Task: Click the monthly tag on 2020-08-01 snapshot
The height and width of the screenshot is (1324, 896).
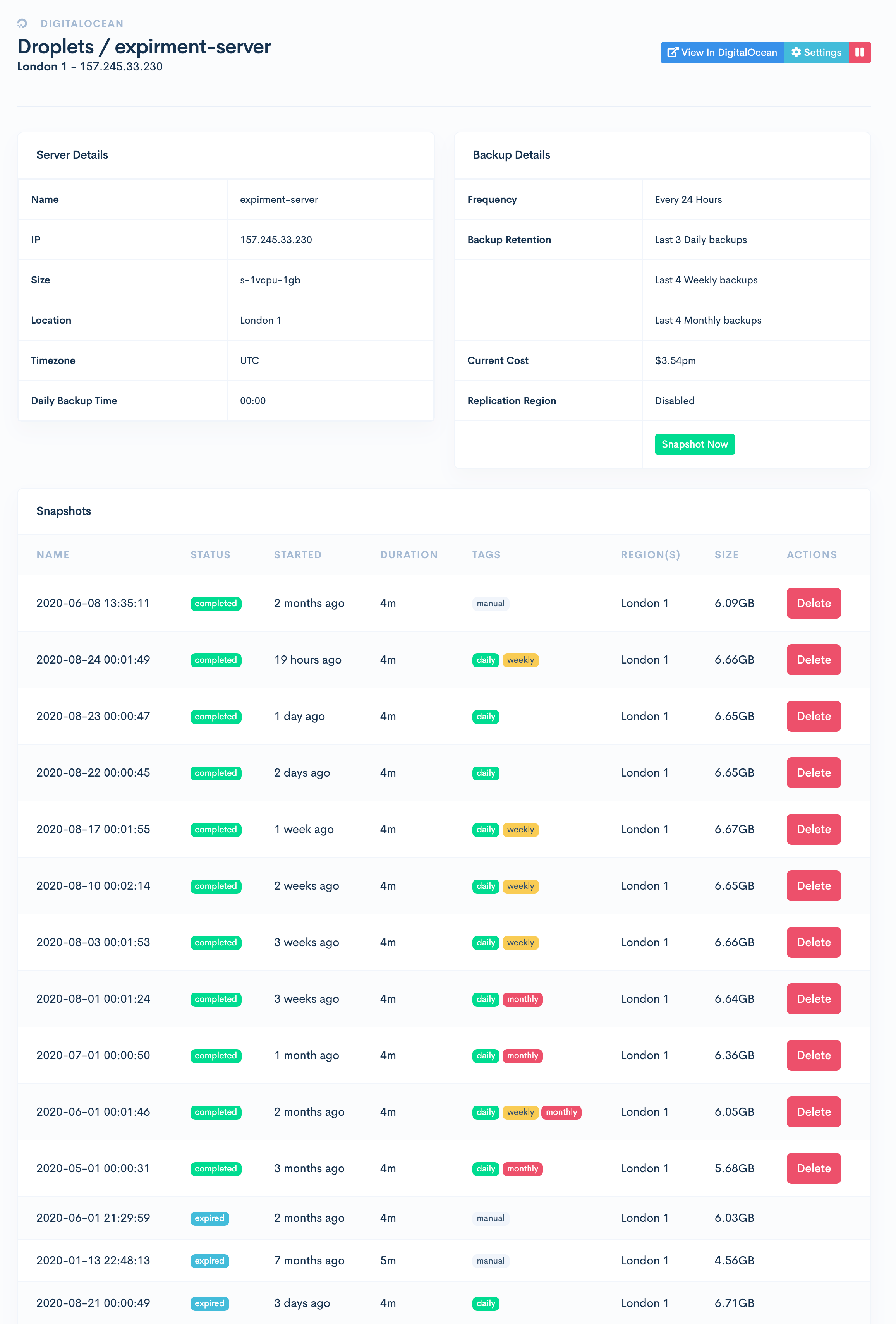Action: click(522, 999)
